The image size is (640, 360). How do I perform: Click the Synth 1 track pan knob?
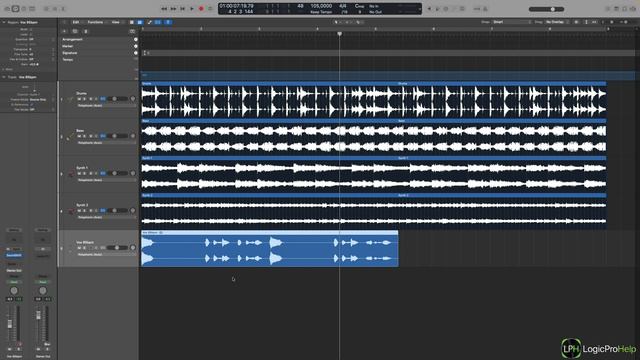(x=133, y=173)
